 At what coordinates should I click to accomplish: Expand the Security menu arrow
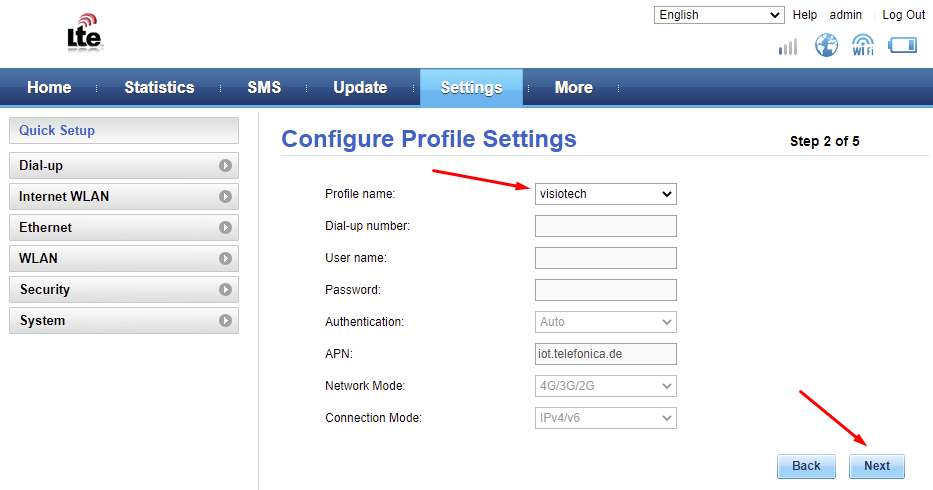click(x=226, y=290)
